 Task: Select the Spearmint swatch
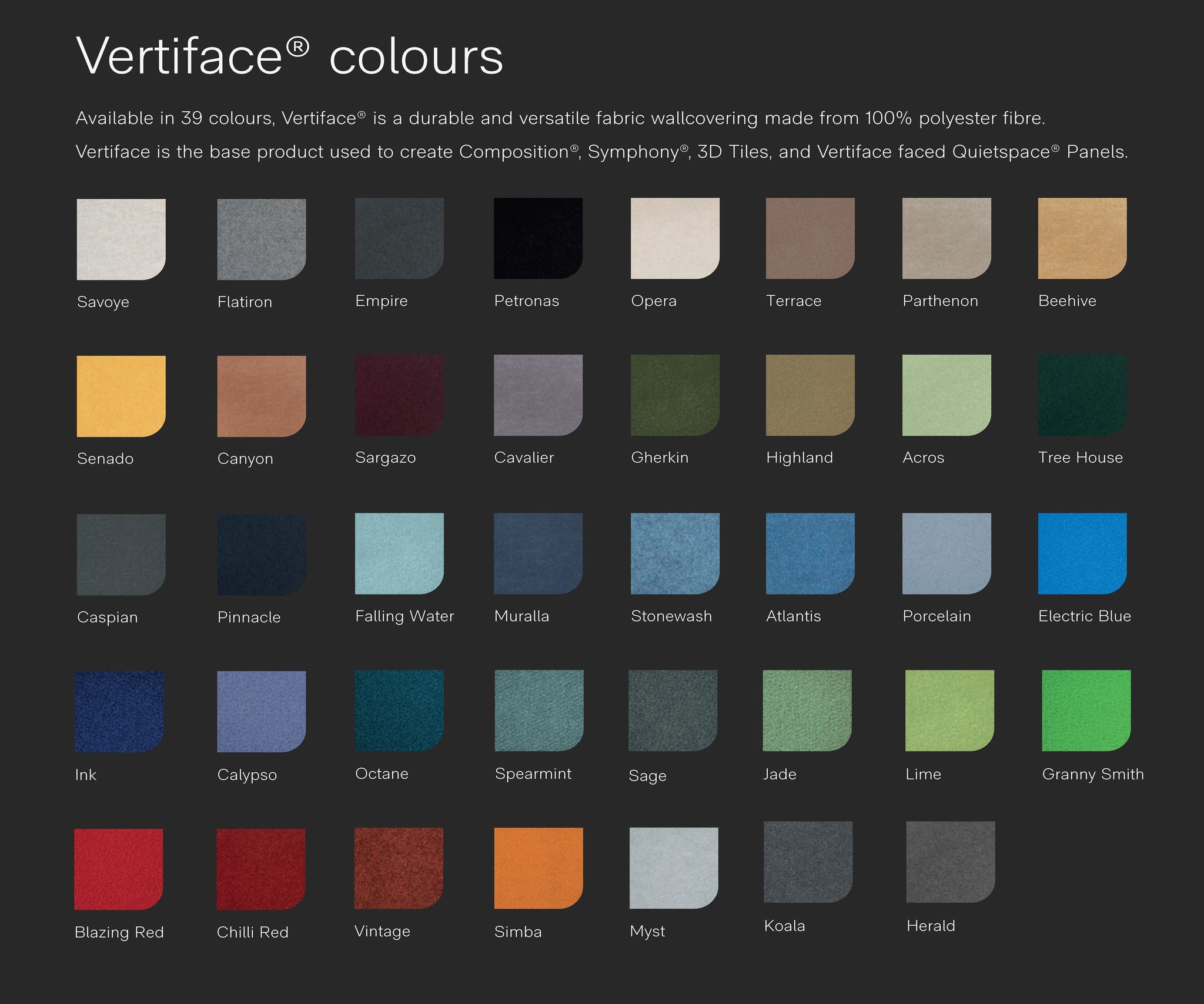tap(539, 711)
